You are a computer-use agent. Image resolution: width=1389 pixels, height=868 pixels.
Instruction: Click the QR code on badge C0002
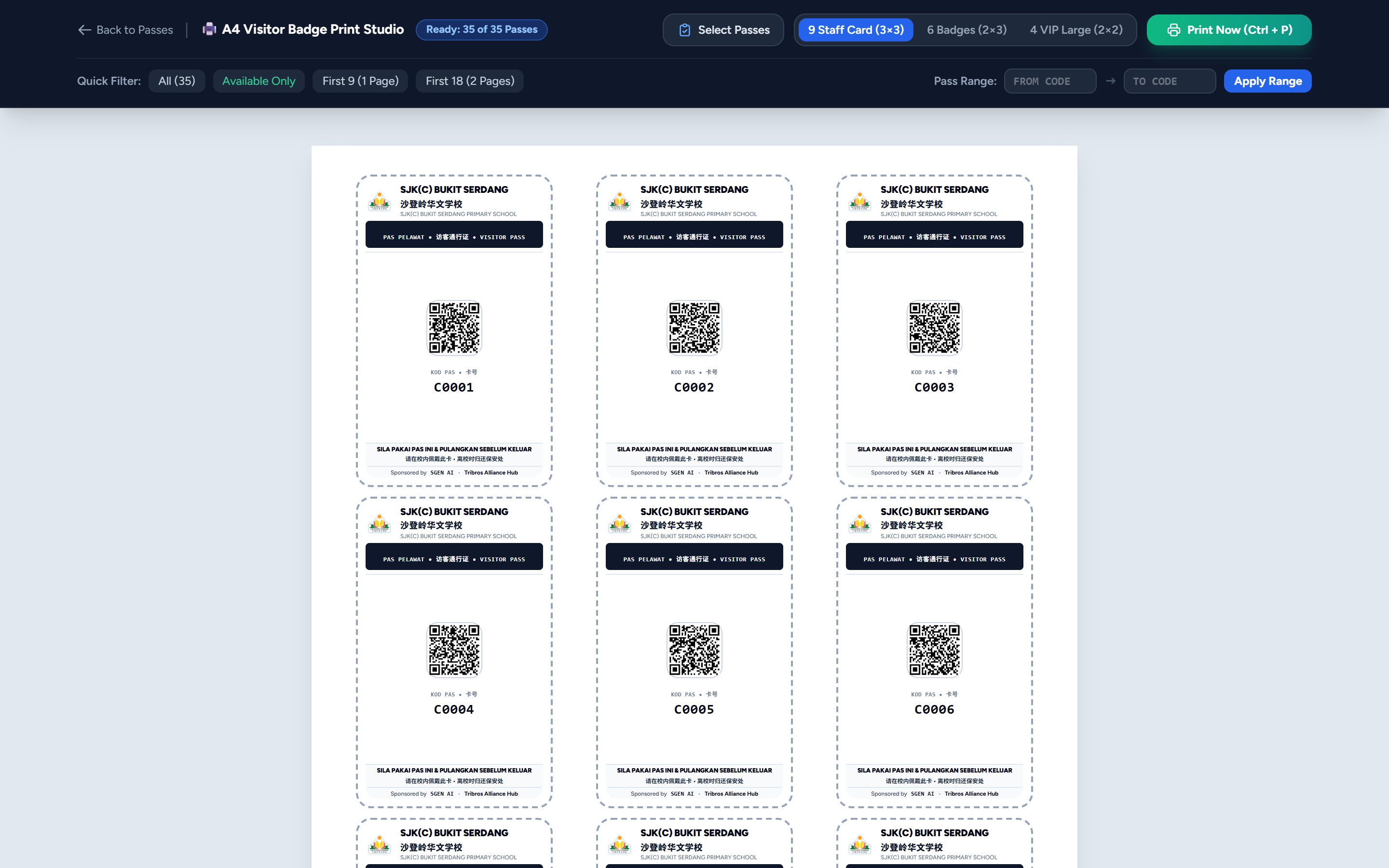694,328
